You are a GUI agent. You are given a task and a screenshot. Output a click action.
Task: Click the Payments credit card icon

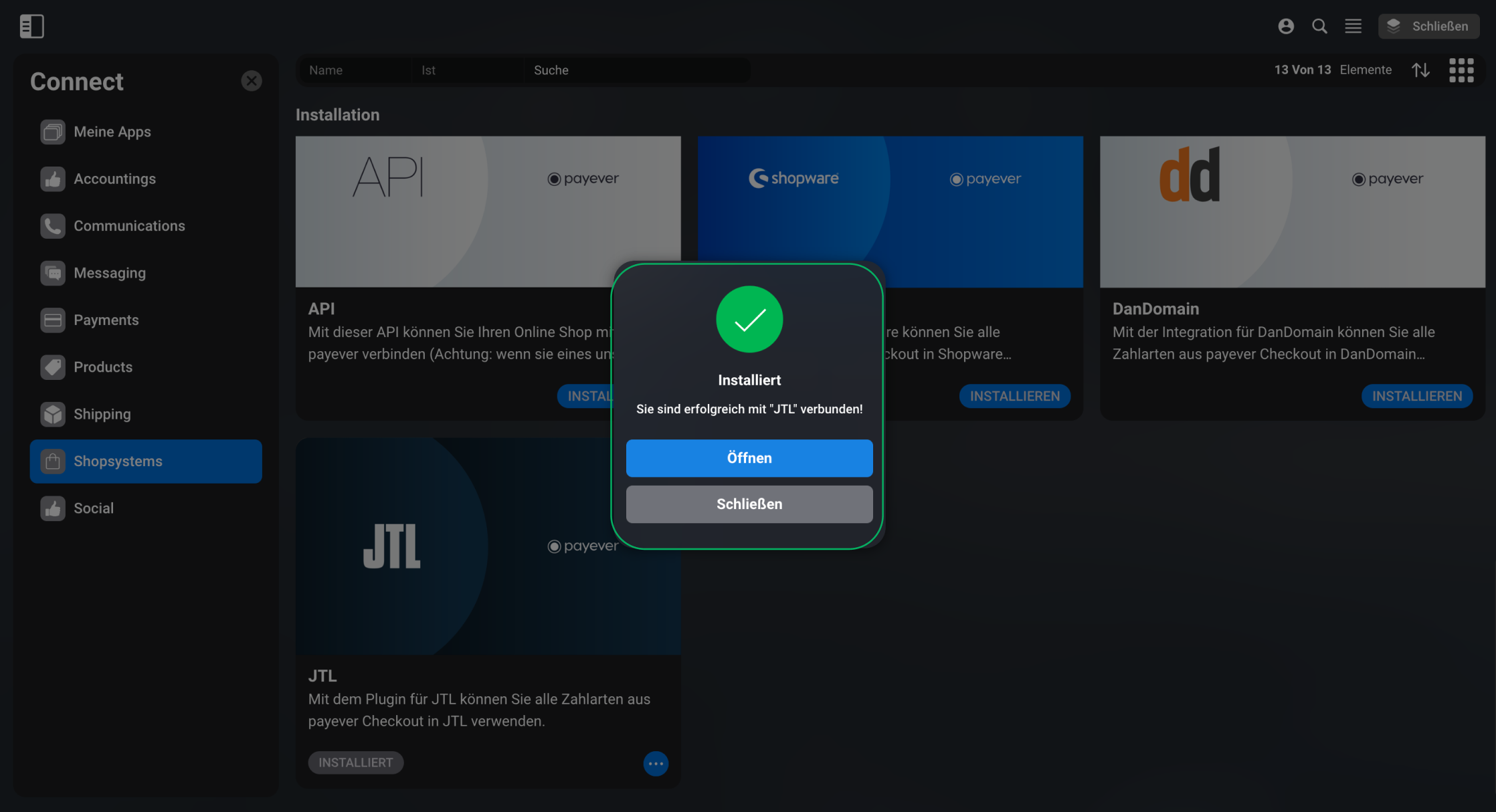[x=53, y=320]
